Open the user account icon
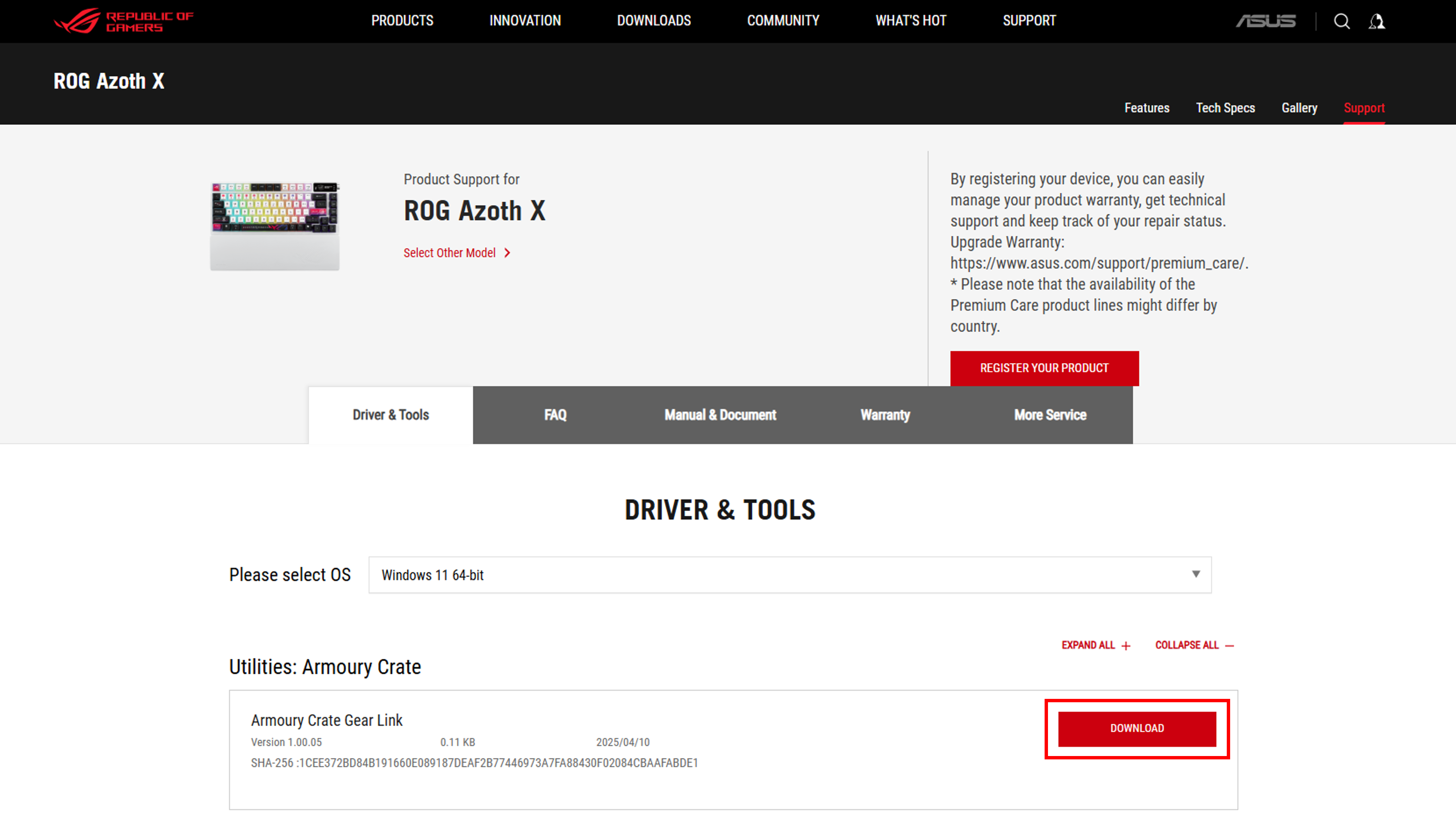1456x832 pixels. point(1377,22)
